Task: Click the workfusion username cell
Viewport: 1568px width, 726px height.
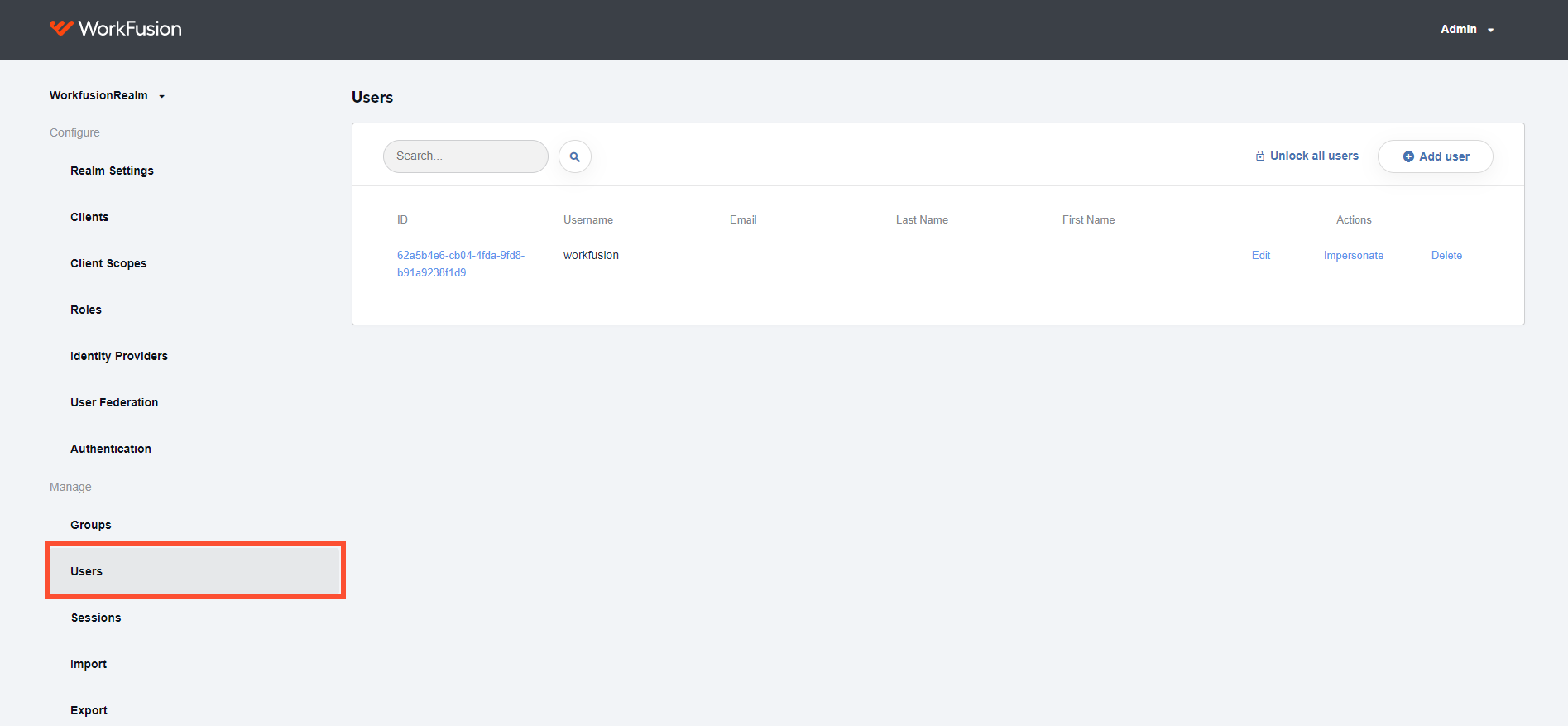Action: tap(592, 255)
